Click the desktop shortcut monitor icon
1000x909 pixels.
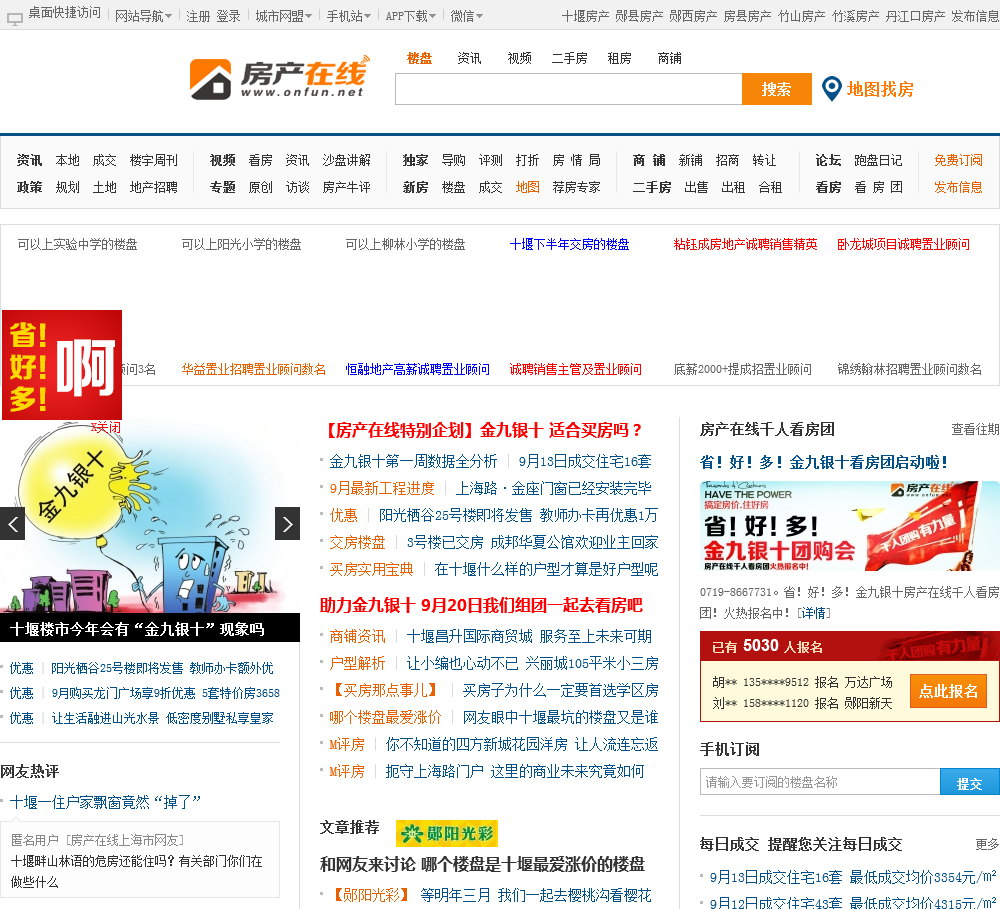click(14, 18)
